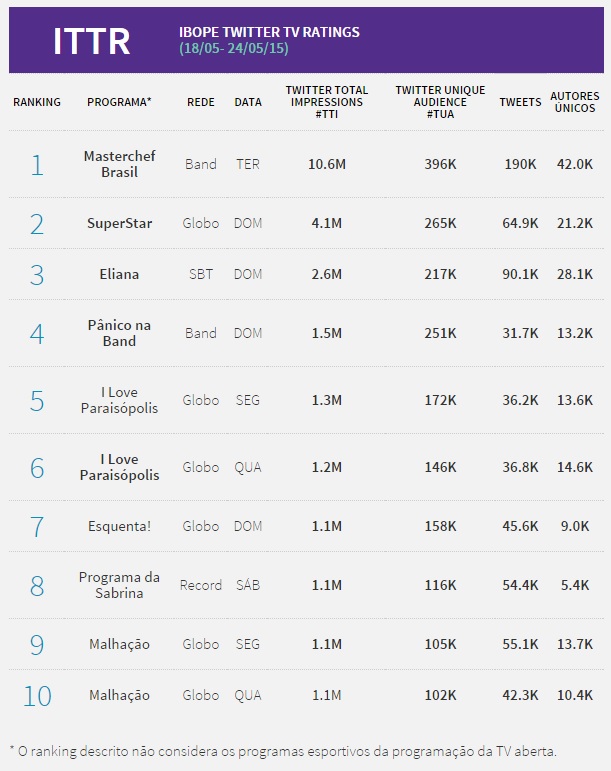
Task: Click the PROGRAMA column header
Action: coord(119,102)
